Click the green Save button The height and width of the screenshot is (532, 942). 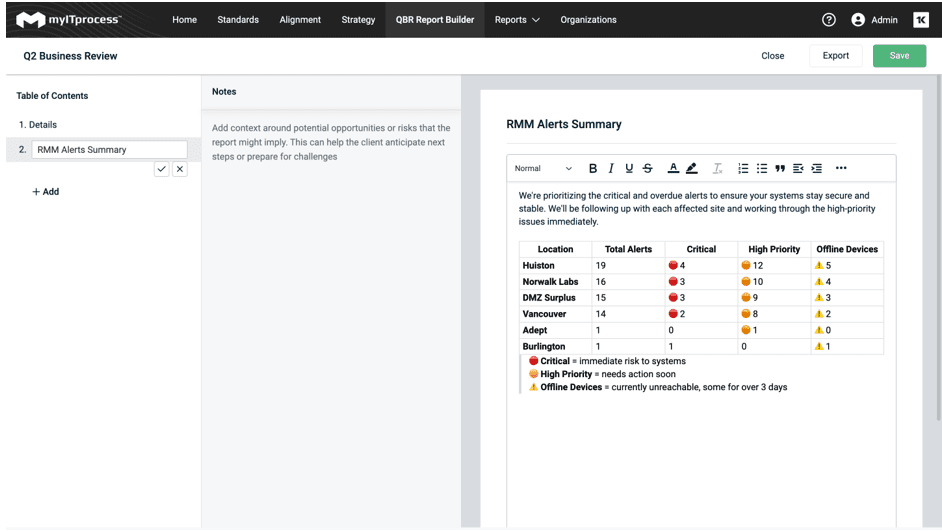coord(899,56)
